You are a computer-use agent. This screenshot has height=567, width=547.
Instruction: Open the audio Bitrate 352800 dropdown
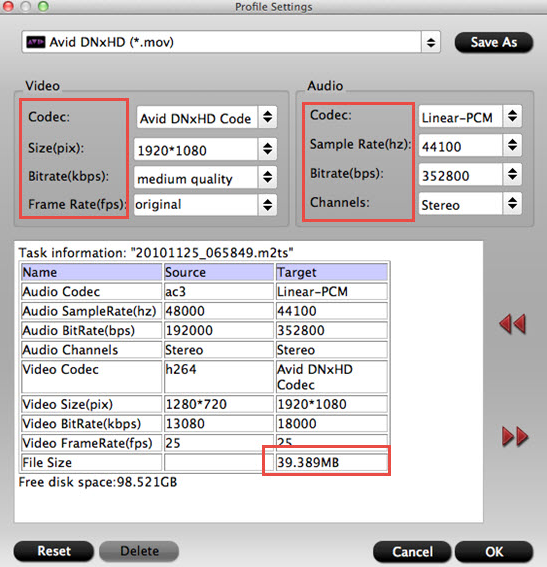(512, 174)
